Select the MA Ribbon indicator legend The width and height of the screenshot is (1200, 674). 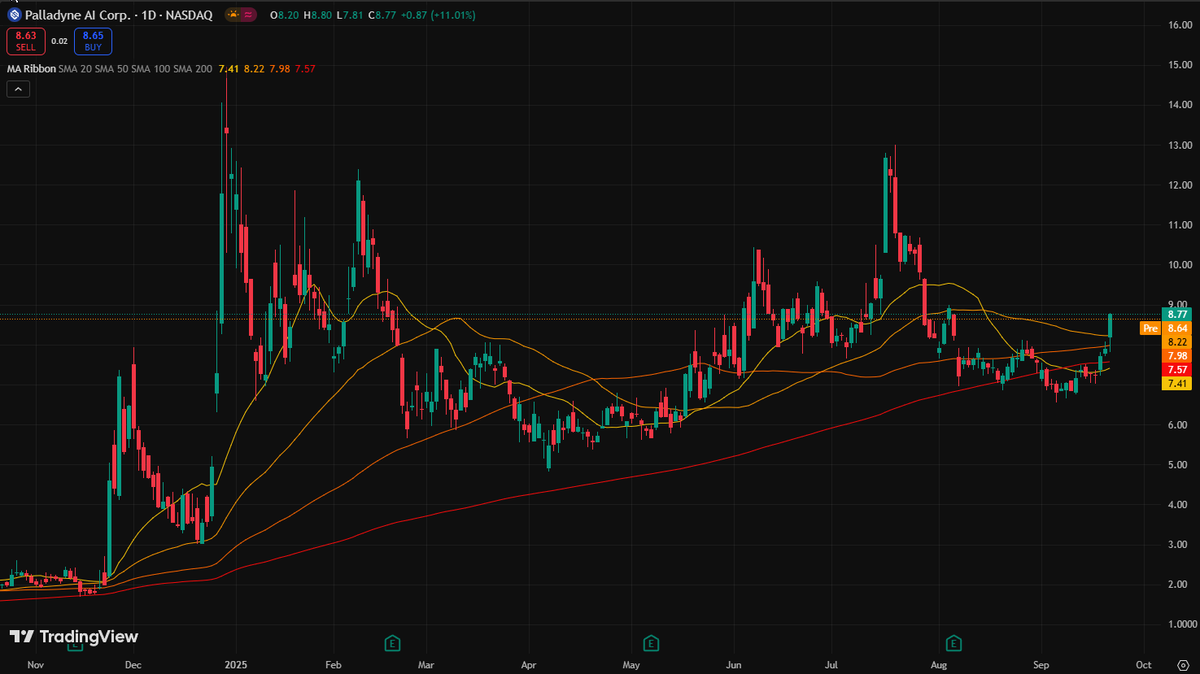29,69
